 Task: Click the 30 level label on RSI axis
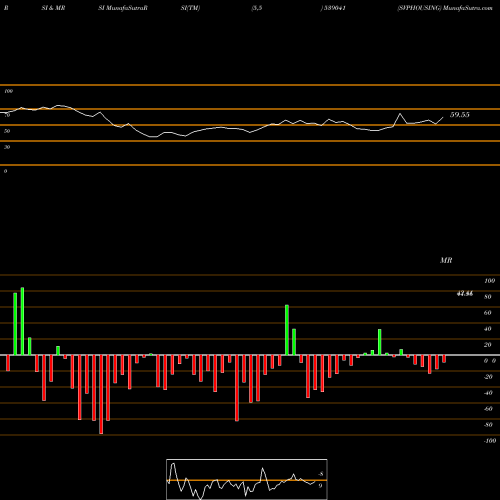point(7,147)
